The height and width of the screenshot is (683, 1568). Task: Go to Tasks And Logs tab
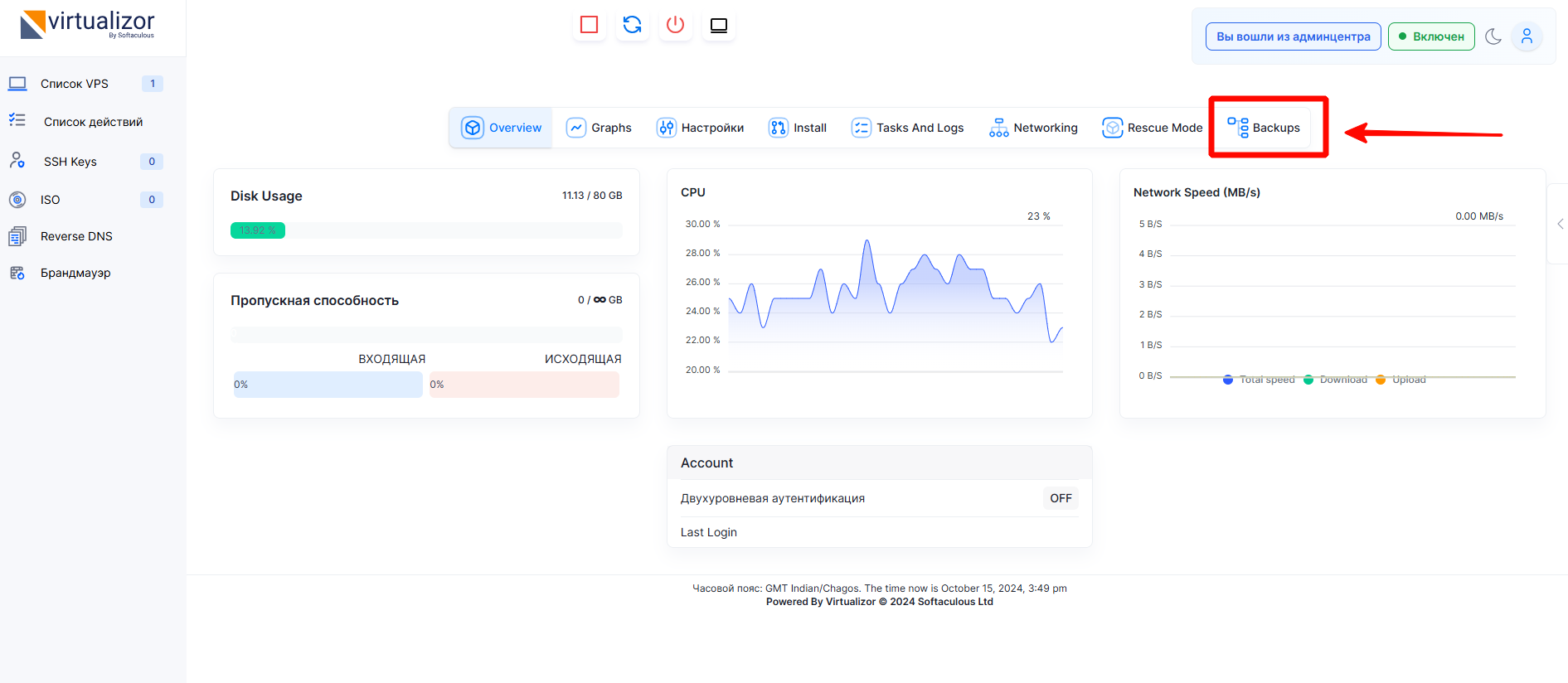(x=908, y=128)
